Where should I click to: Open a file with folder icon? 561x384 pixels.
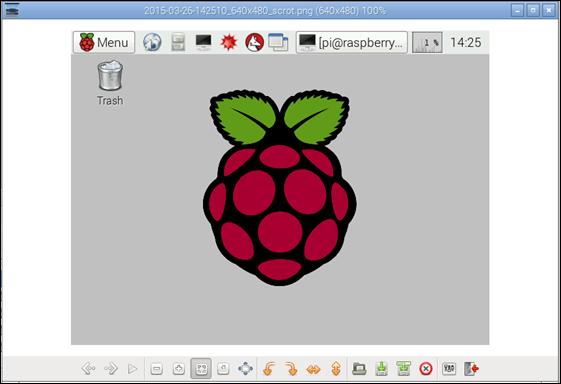pyautogui.click(x=359, y=368)
